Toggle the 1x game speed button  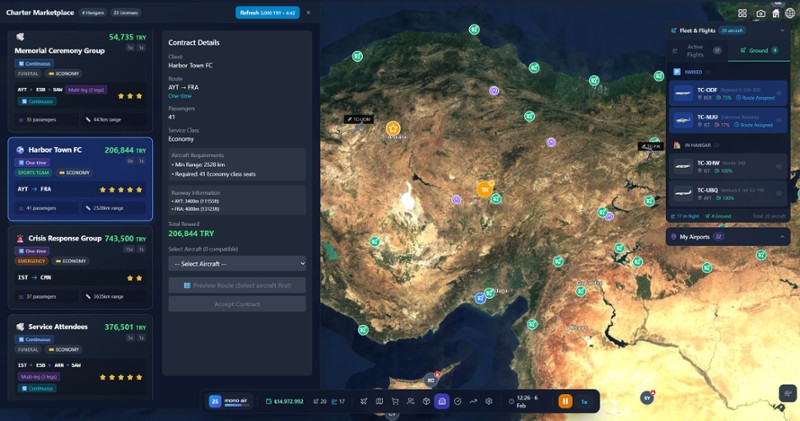(585, 401)
